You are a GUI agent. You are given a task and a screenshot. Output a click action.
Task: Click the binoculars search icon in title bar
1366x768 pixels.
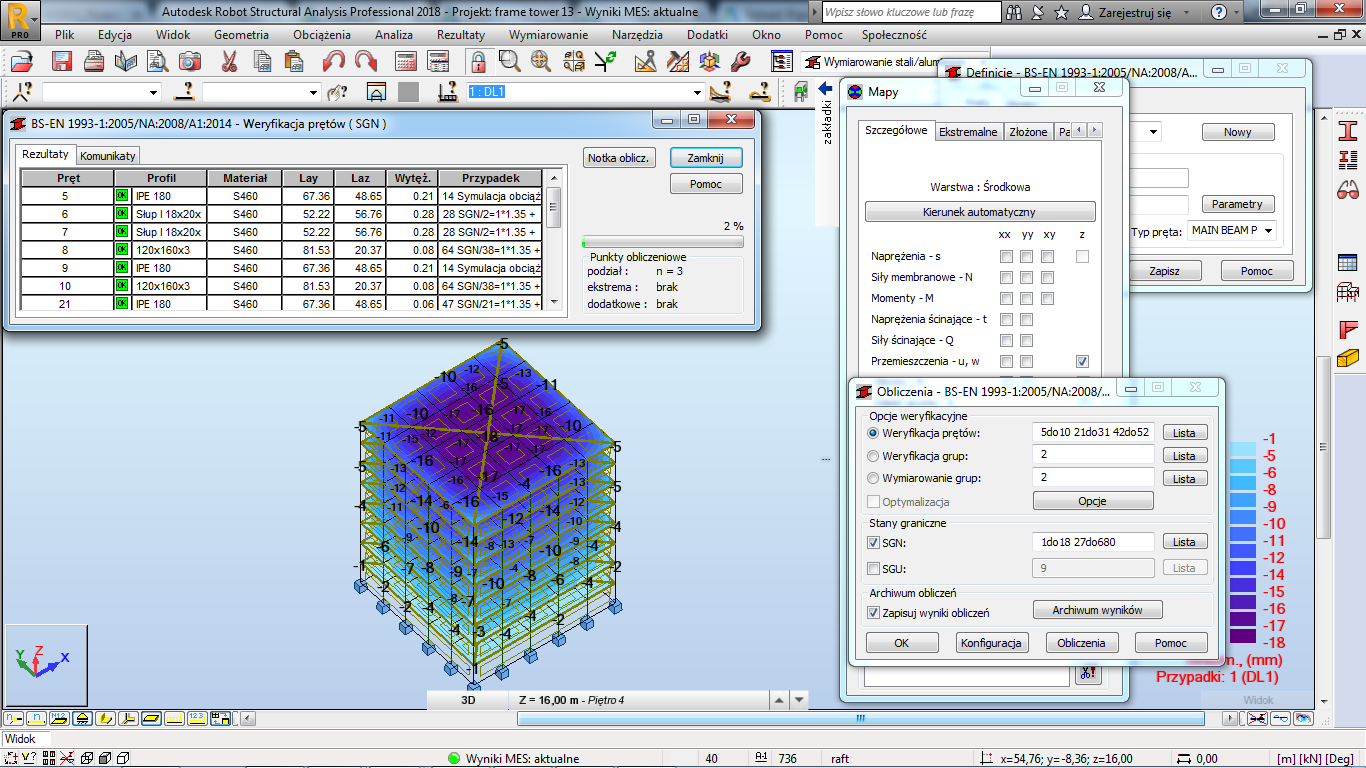(1015, 12)
